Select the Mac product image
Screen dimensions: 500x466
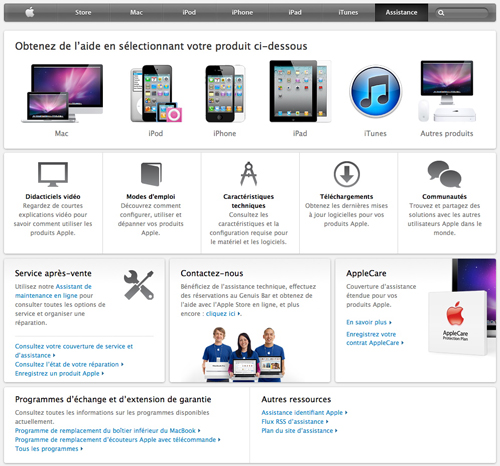[x=62, y=93]
